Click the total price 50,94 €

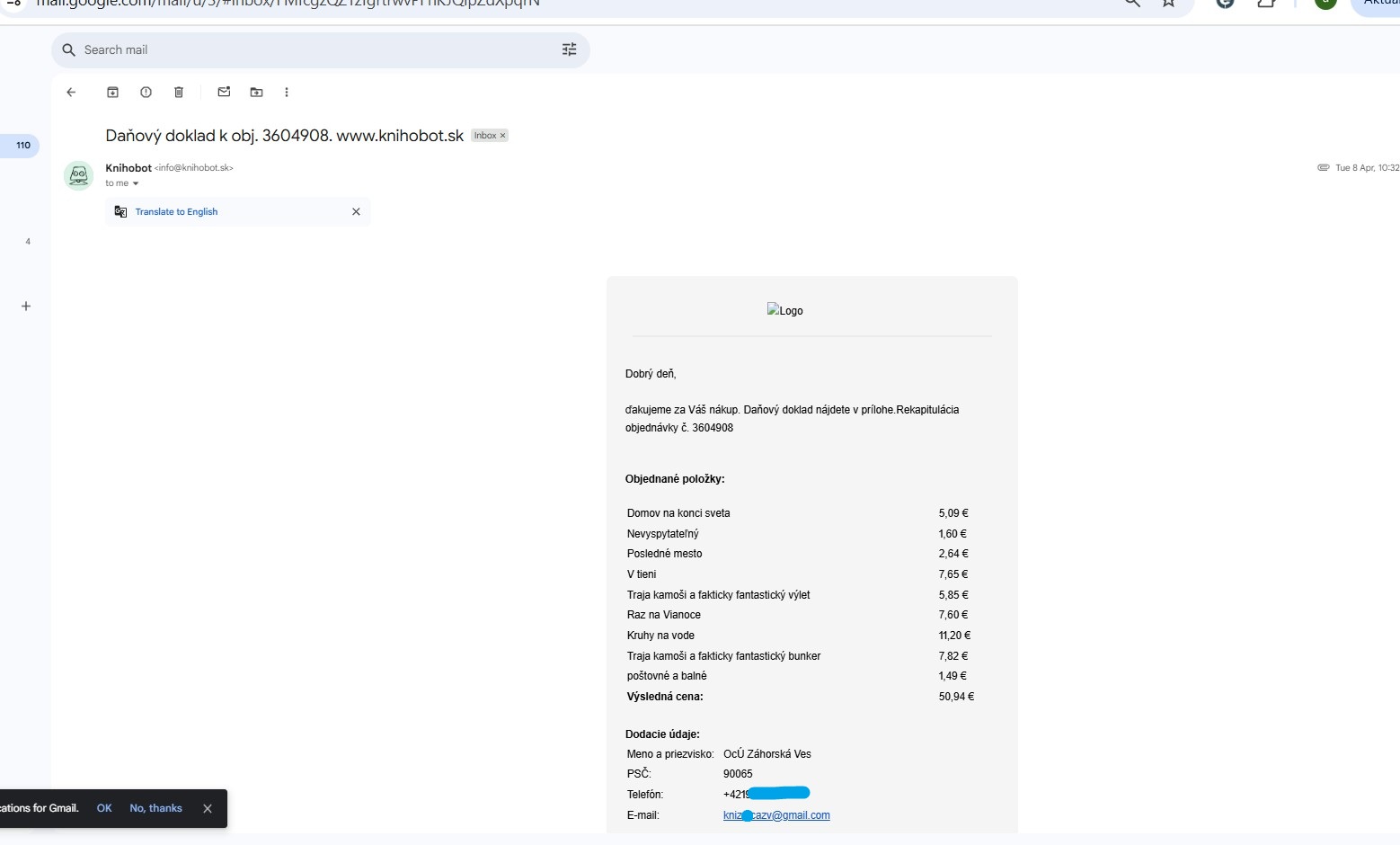[956, 697]
